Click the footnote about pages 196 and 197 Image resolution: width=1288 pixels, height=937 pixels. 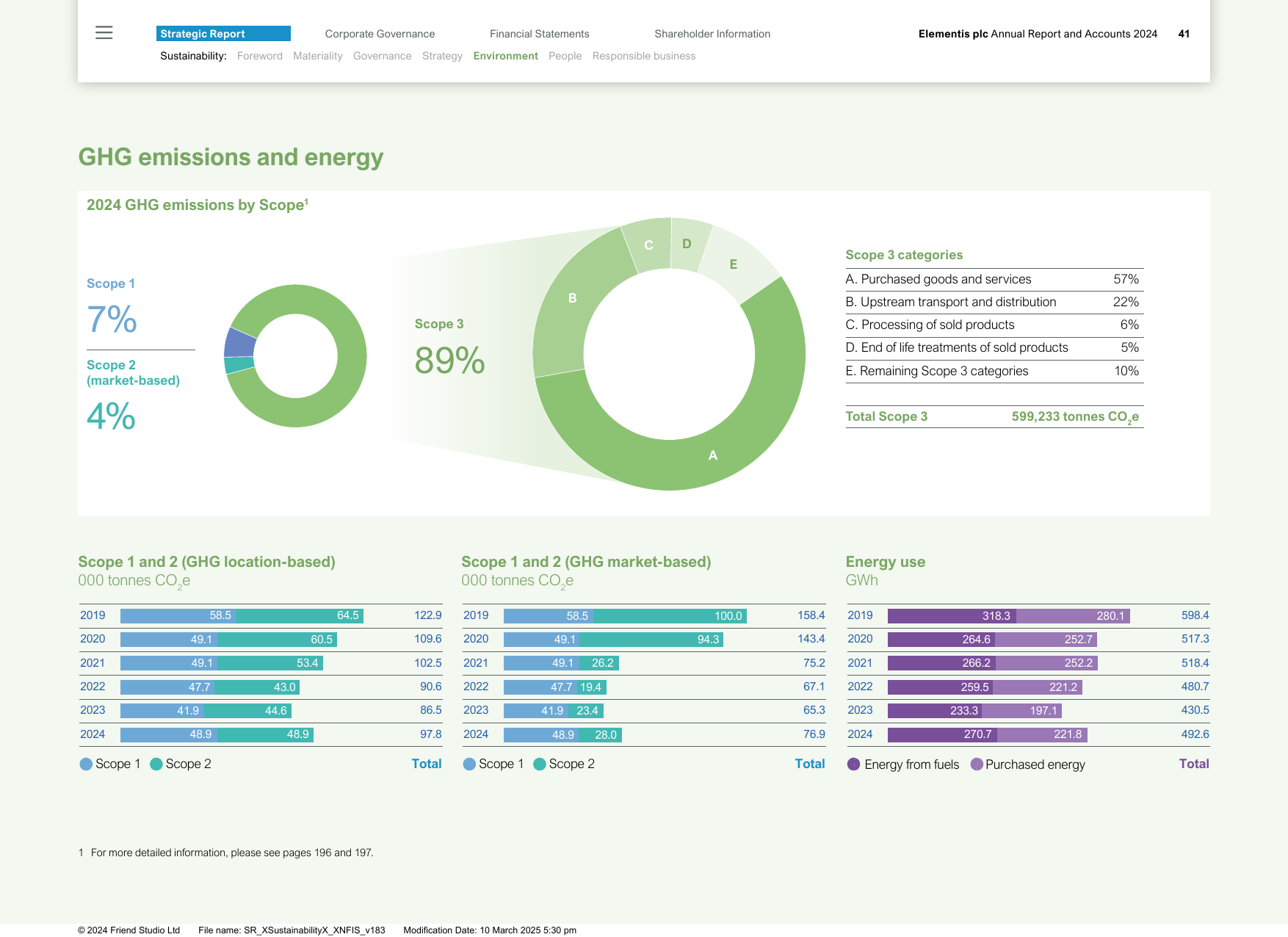click(226, 853)
